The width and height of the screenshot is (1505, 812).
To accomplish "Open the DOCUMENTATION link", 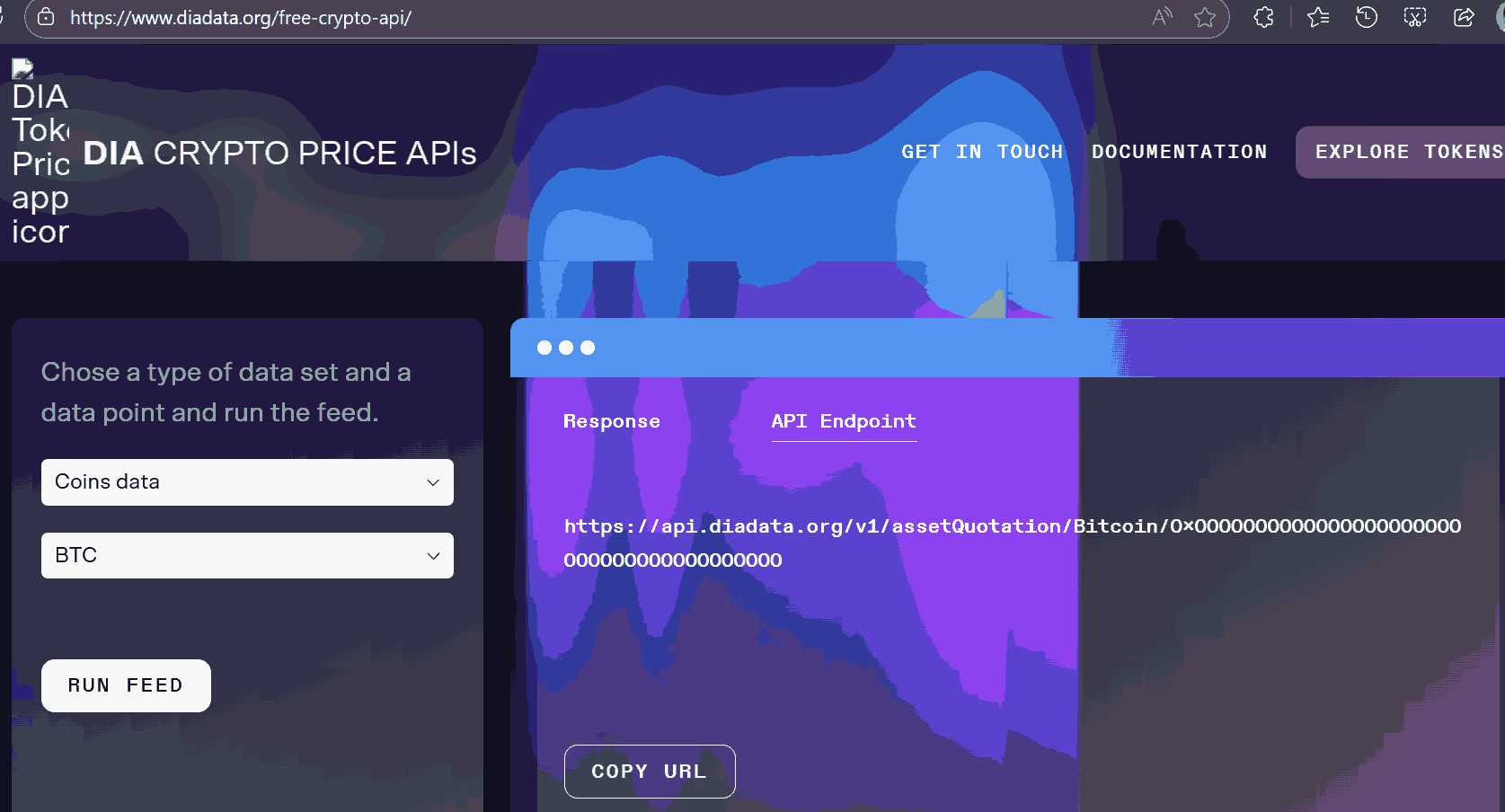I will (x=1180, y=152).
